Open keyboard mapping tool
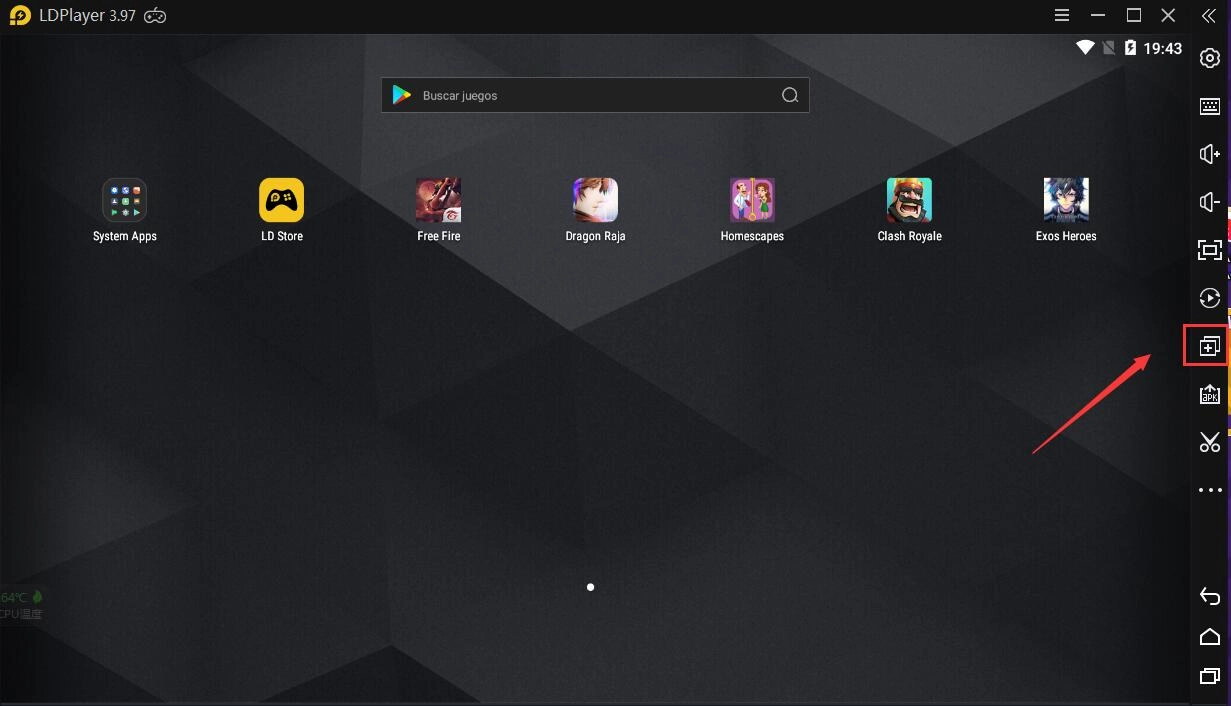This screenshot has height=706, width=1231. pyautogui.click(x=1209, y=107)
